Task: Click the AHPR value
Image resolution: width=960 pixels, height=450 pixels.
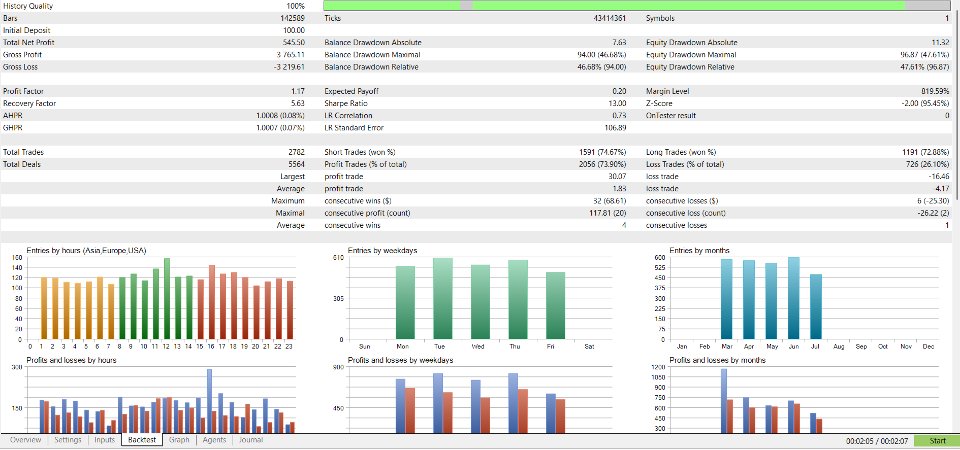Action: (x=280, y=116)
